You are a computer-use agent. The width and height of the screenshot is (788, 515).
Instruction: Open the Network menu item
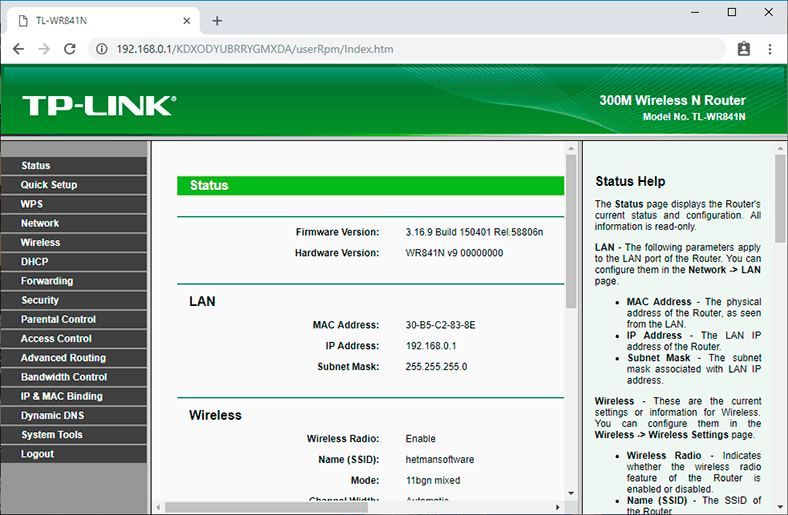tap(74, 223)
